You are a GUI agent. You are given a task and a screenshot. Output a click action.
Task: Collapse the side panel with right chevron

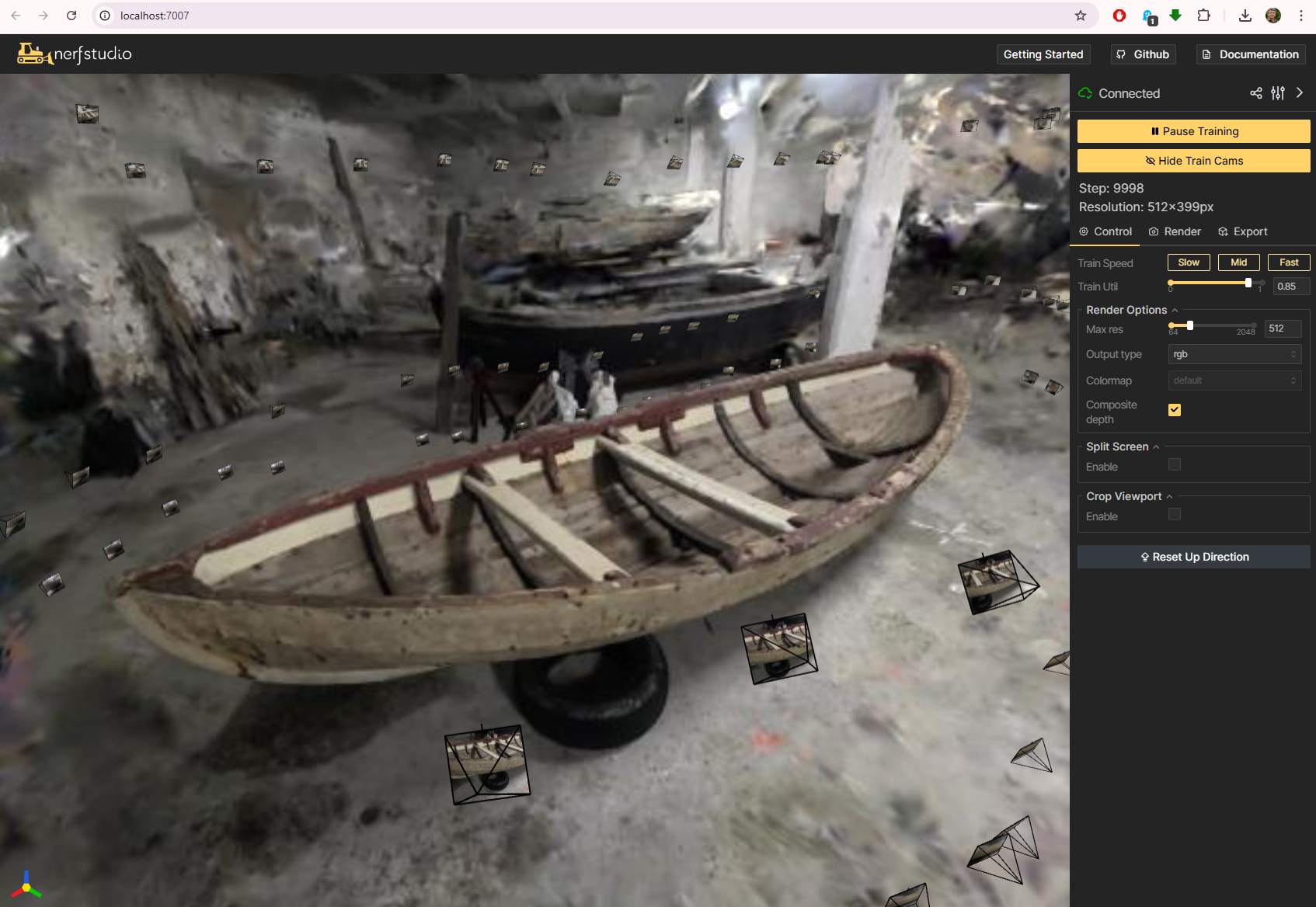tap(1300, 93)
